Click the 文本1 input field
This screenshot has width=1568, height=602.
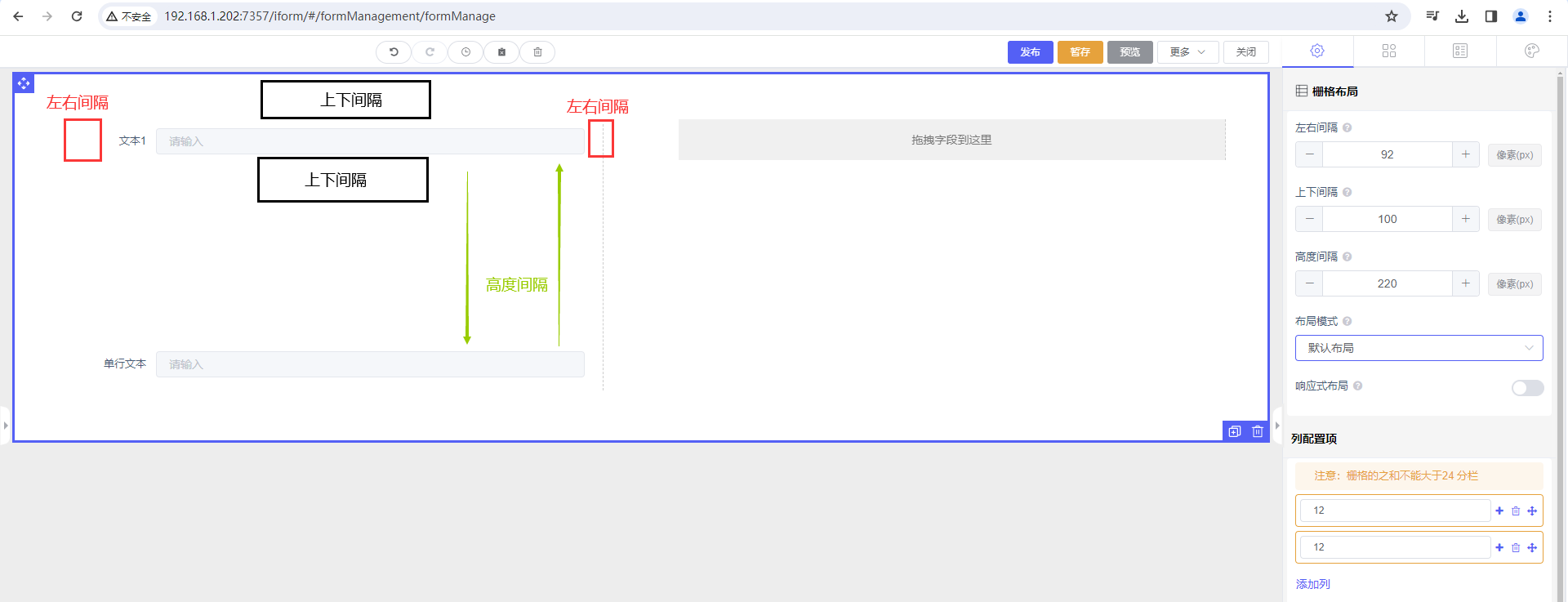pos(369,141)
